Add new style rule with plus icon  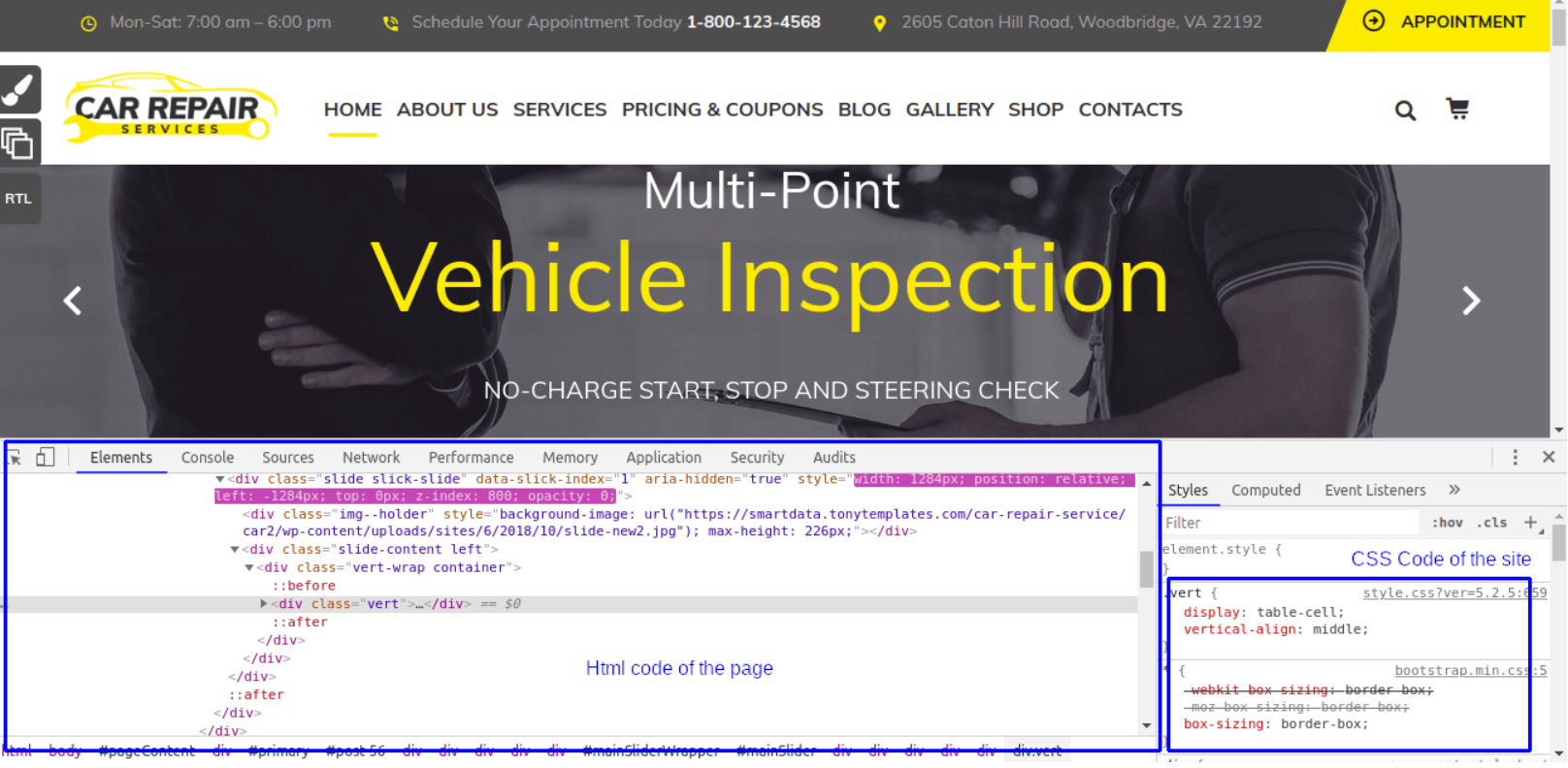pos(1530,523)
